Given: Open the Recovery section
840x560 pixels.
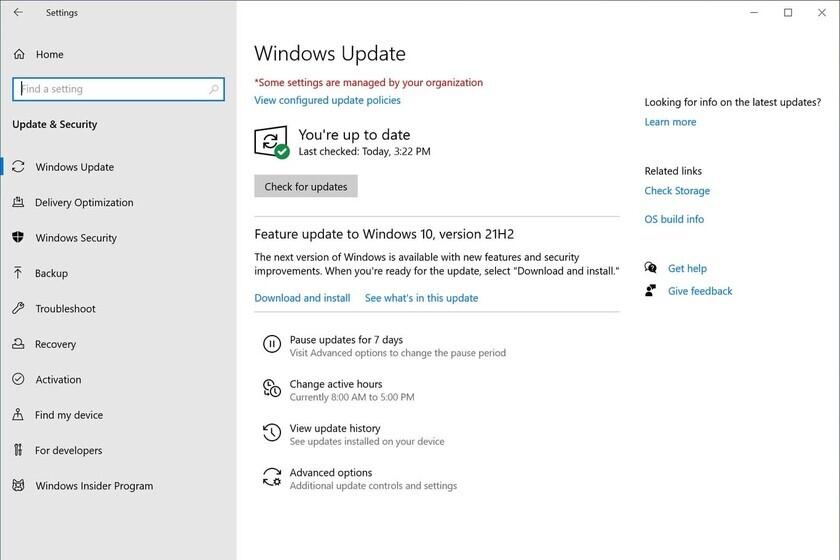Looking at the screenshot, I should (x=55, y=344).
